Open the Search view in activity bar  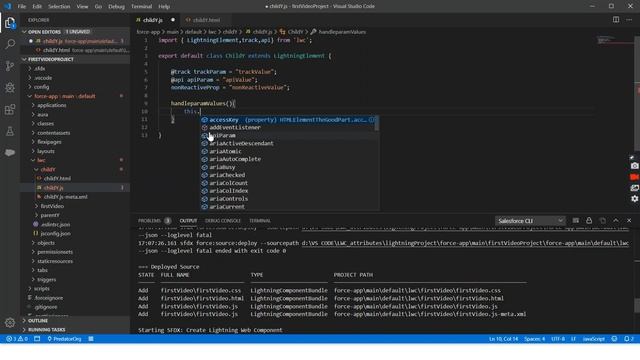click(10, 44)
